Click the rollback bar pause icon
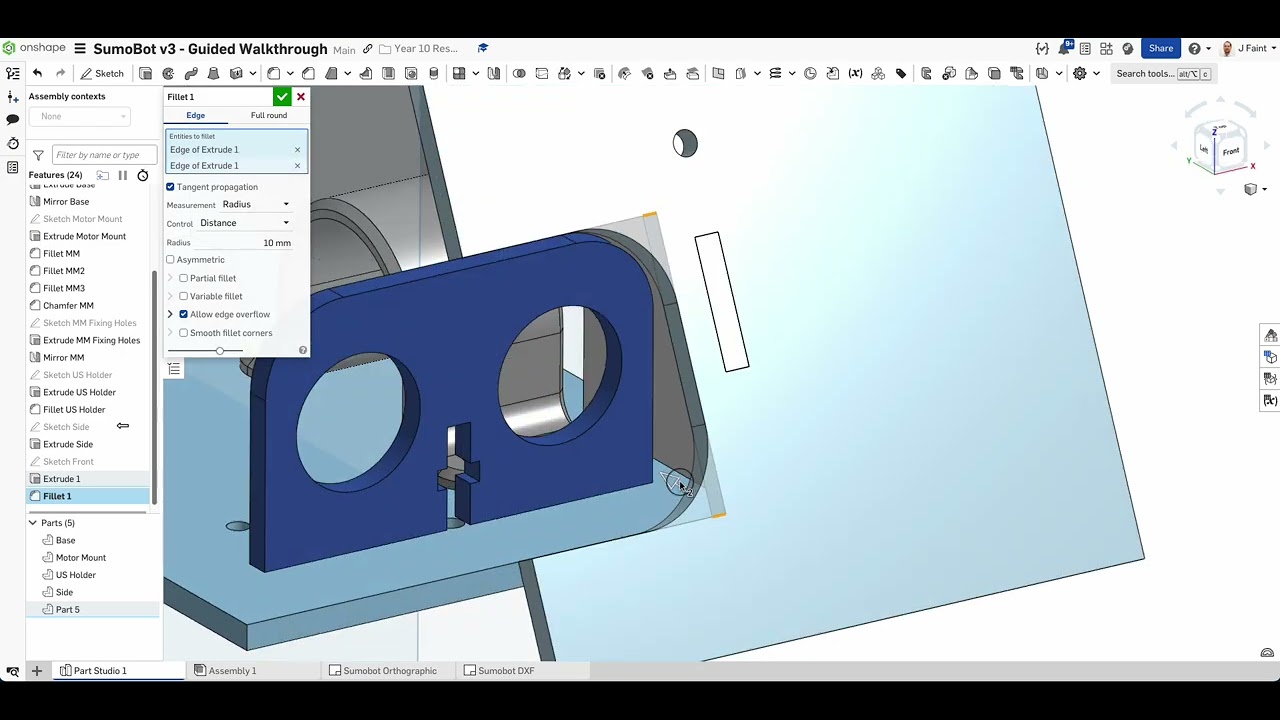The height and width of the screenshot is (720, 1280). 123,175
